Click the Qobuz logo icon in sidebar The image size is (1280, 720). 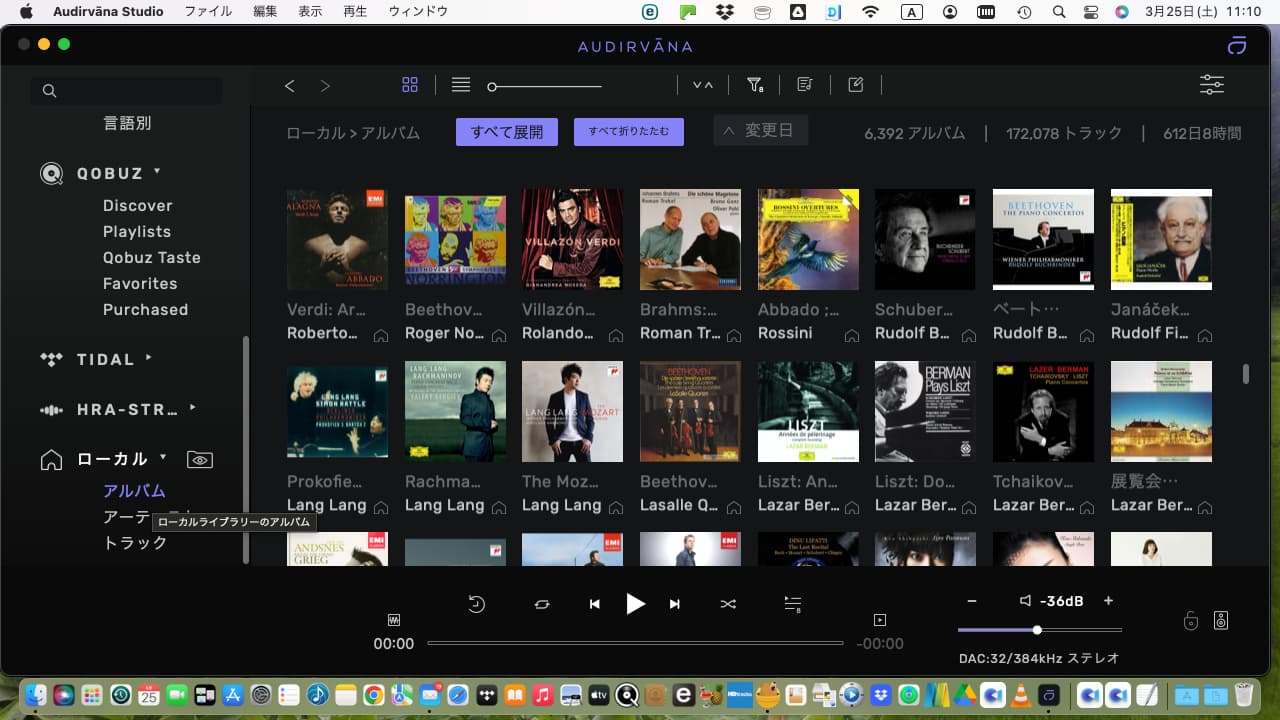pos(51,173)
